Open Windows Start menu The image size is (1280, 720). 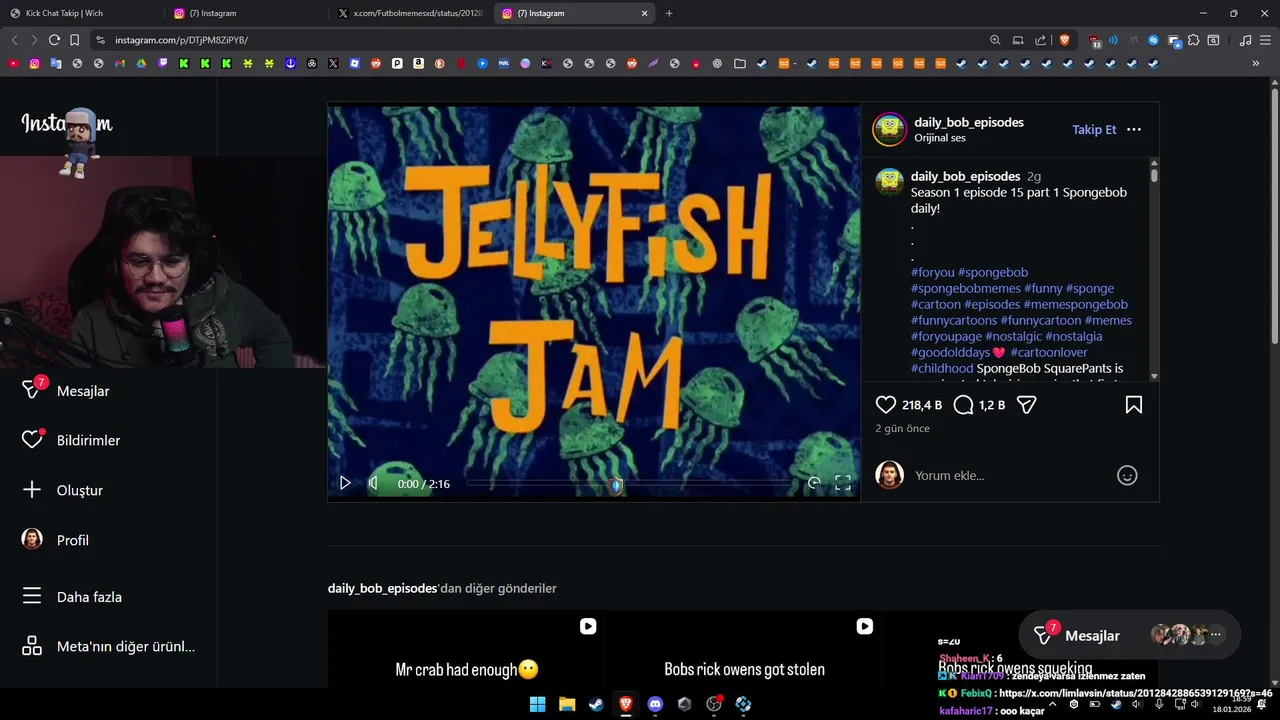click(537, 704)
